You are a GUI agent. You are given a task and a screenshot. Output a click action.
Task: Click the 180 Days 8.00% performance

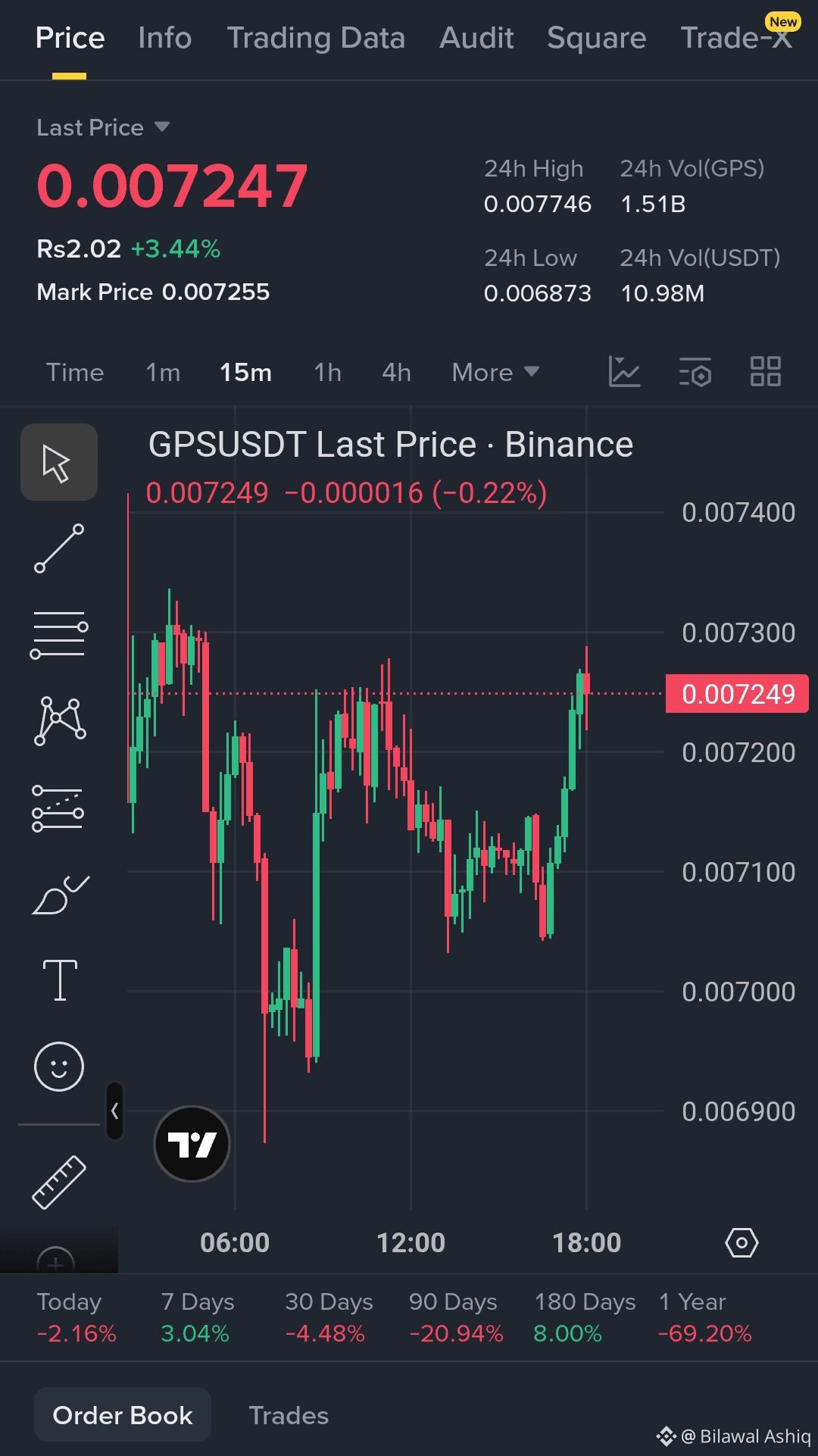pyautogui.click(x=585, y=1317)
